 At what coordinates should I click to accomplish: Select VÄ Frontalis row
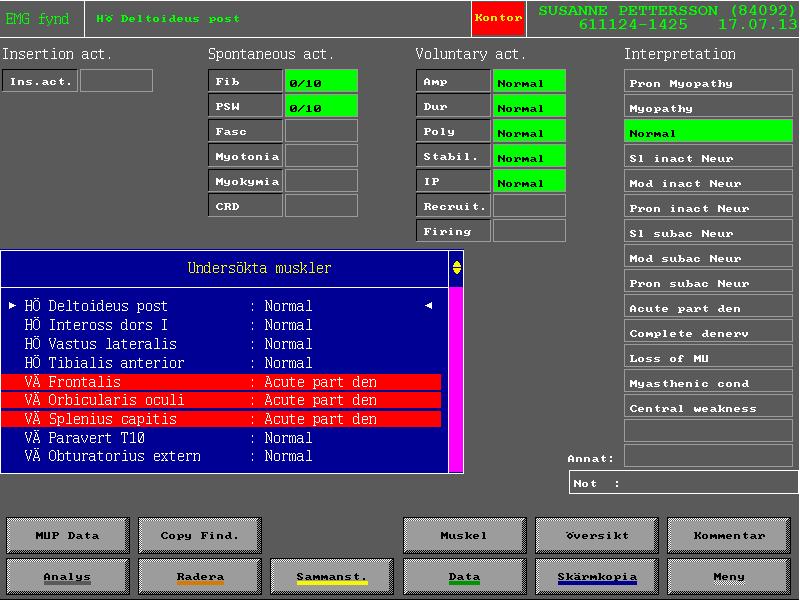click(x=221, y=382)
